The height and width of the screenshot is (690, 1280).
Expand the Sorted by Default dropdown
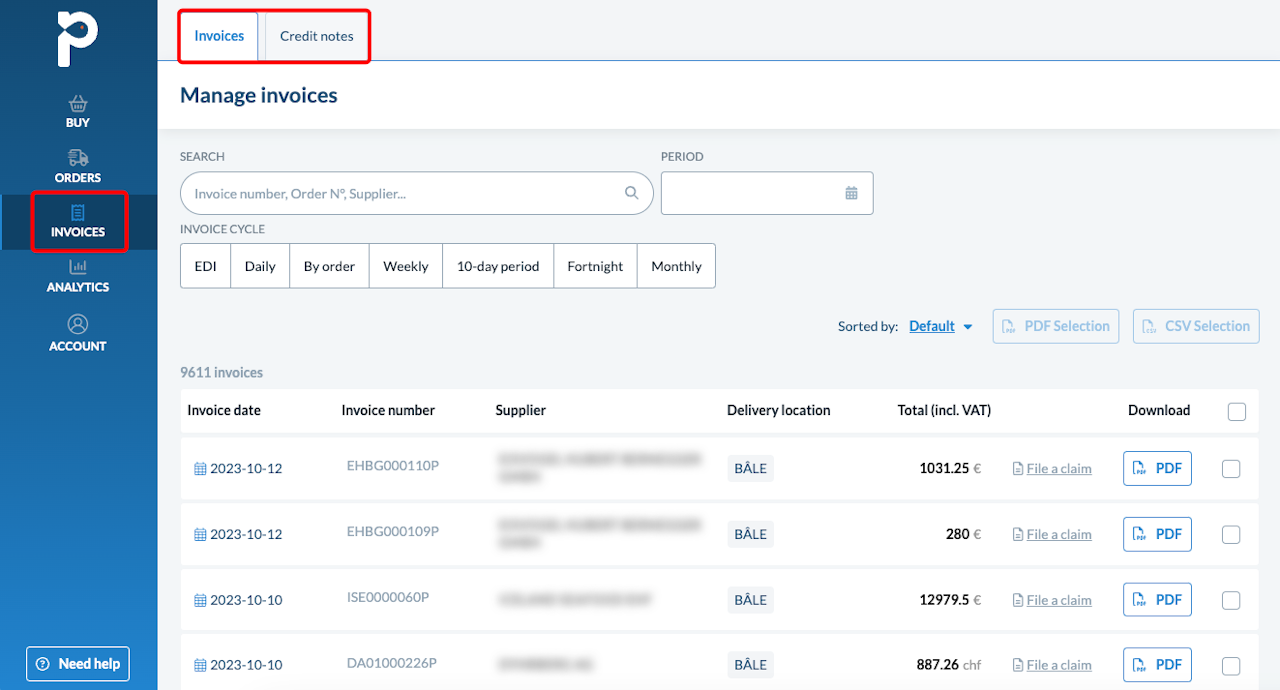[941, 326]
